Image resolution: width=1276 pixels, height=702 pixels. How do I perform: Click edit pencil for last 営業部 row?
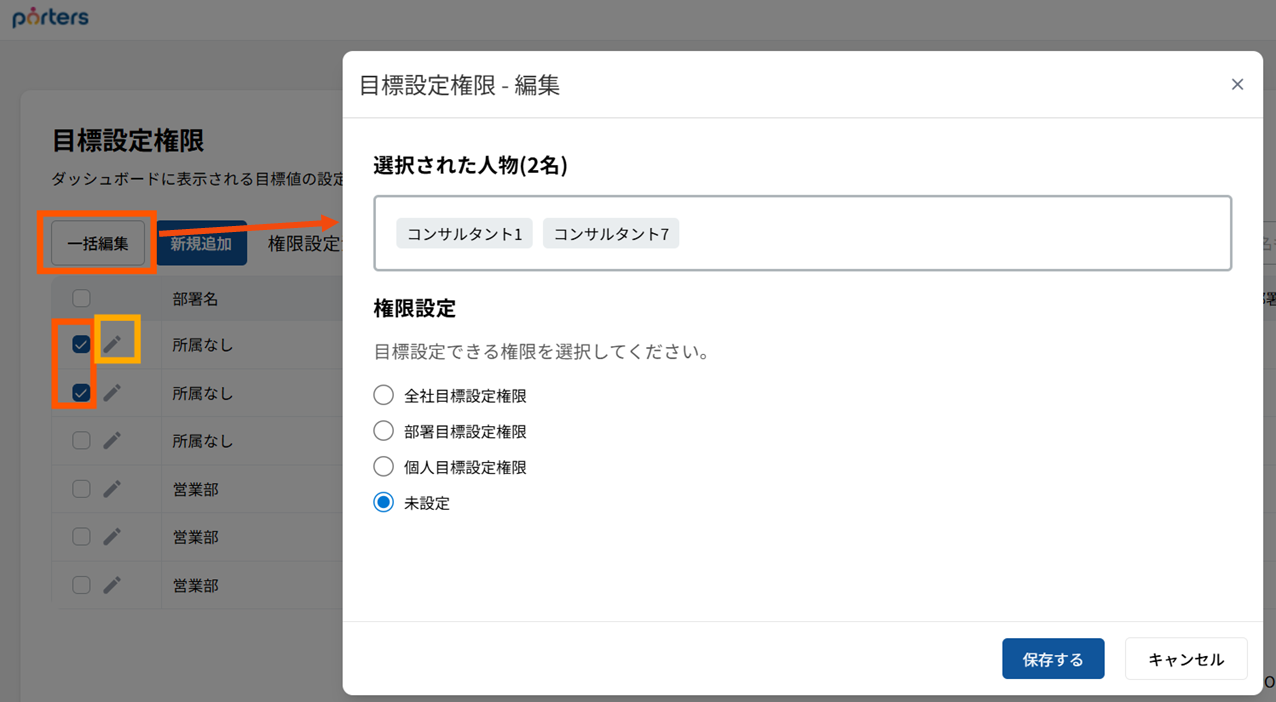click(112, 585)
